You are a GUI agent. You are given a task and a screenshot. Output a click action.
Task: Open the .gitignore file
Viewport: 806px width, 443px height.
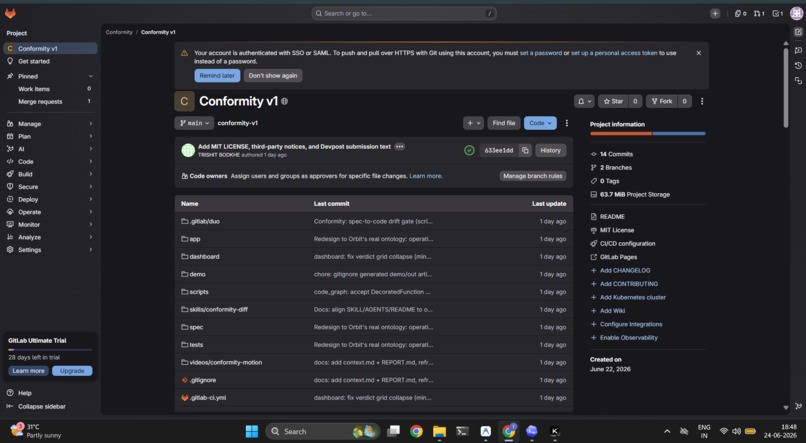click(x=203, y=380)
